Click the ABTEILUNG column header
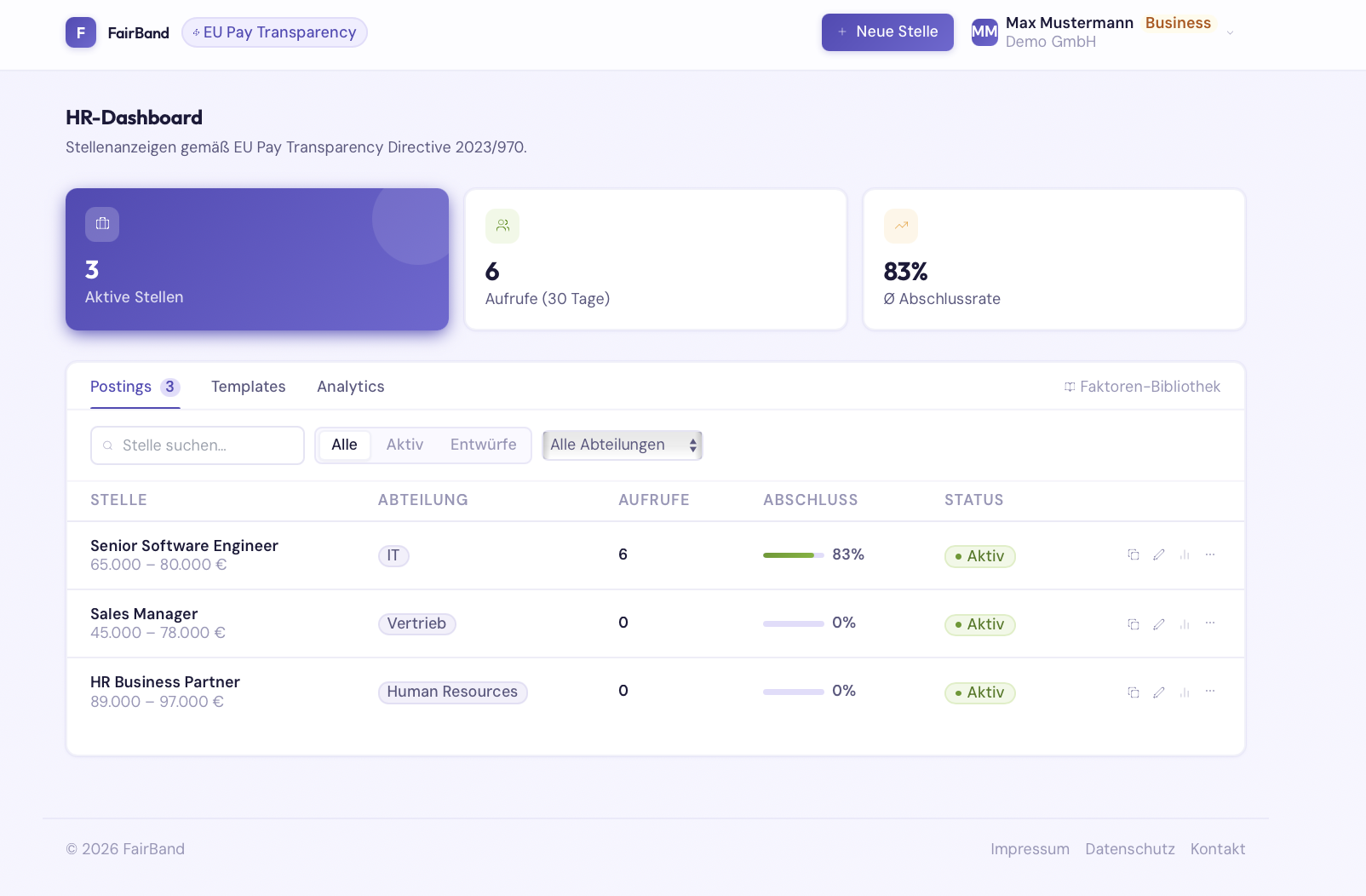Image resolution: width=1366 pixels, height=896 pixels. tap(423, 500)
